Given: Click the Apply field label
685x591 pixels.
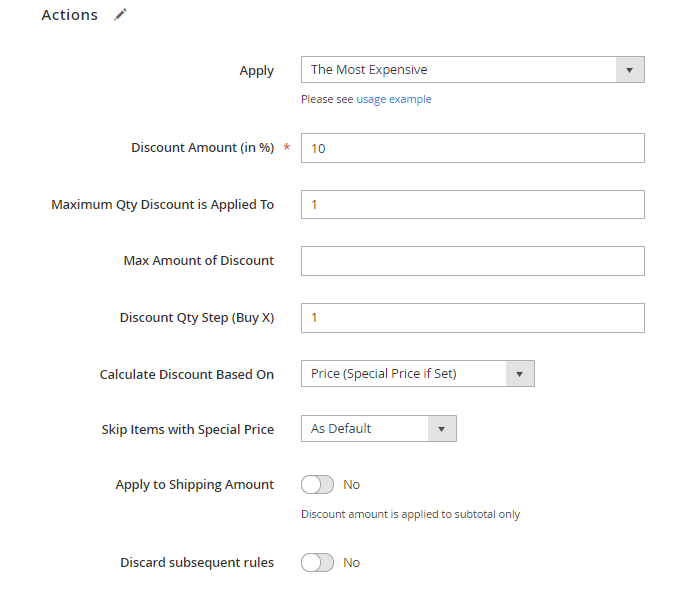Looking at the screenshot, I should click(x=256, y=71).
